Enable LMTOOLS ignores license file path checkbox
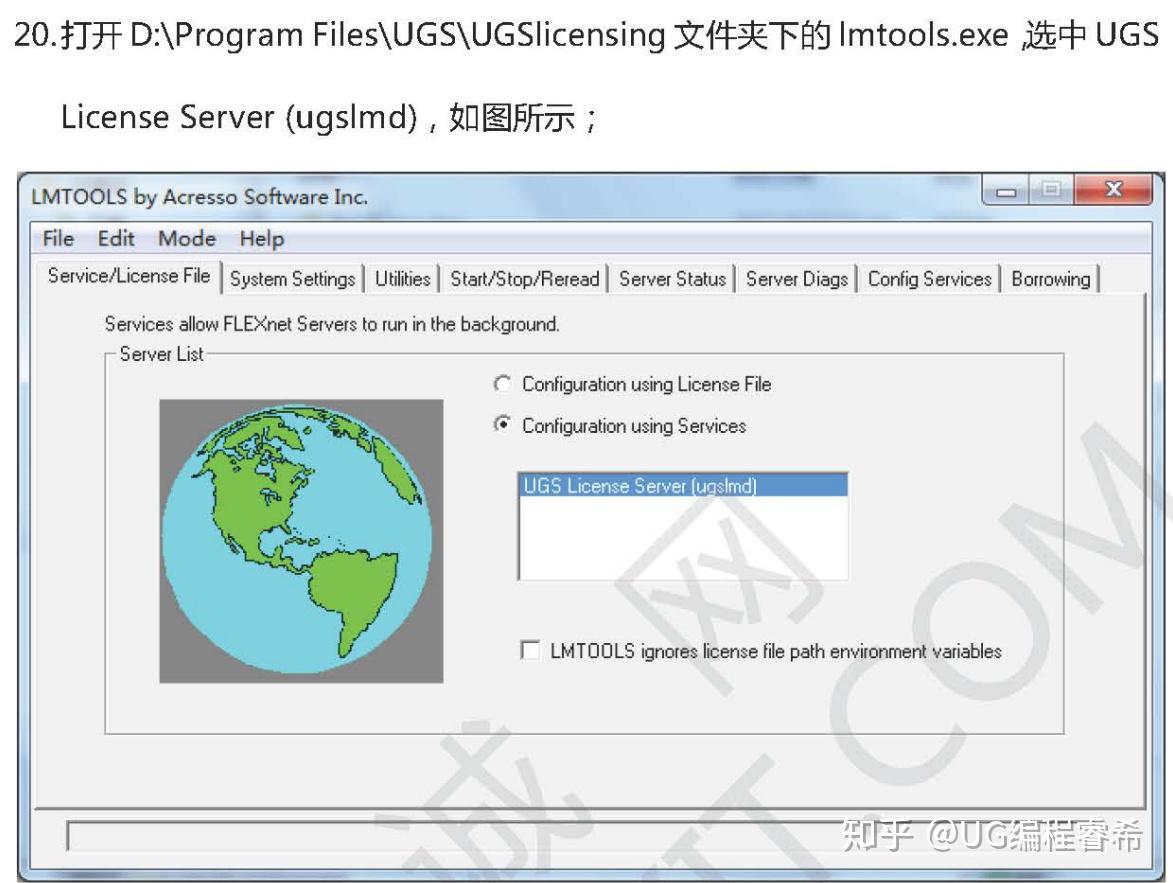Image resolution: width=1173 pixels, height=883 pixels. tap(531, 651)
